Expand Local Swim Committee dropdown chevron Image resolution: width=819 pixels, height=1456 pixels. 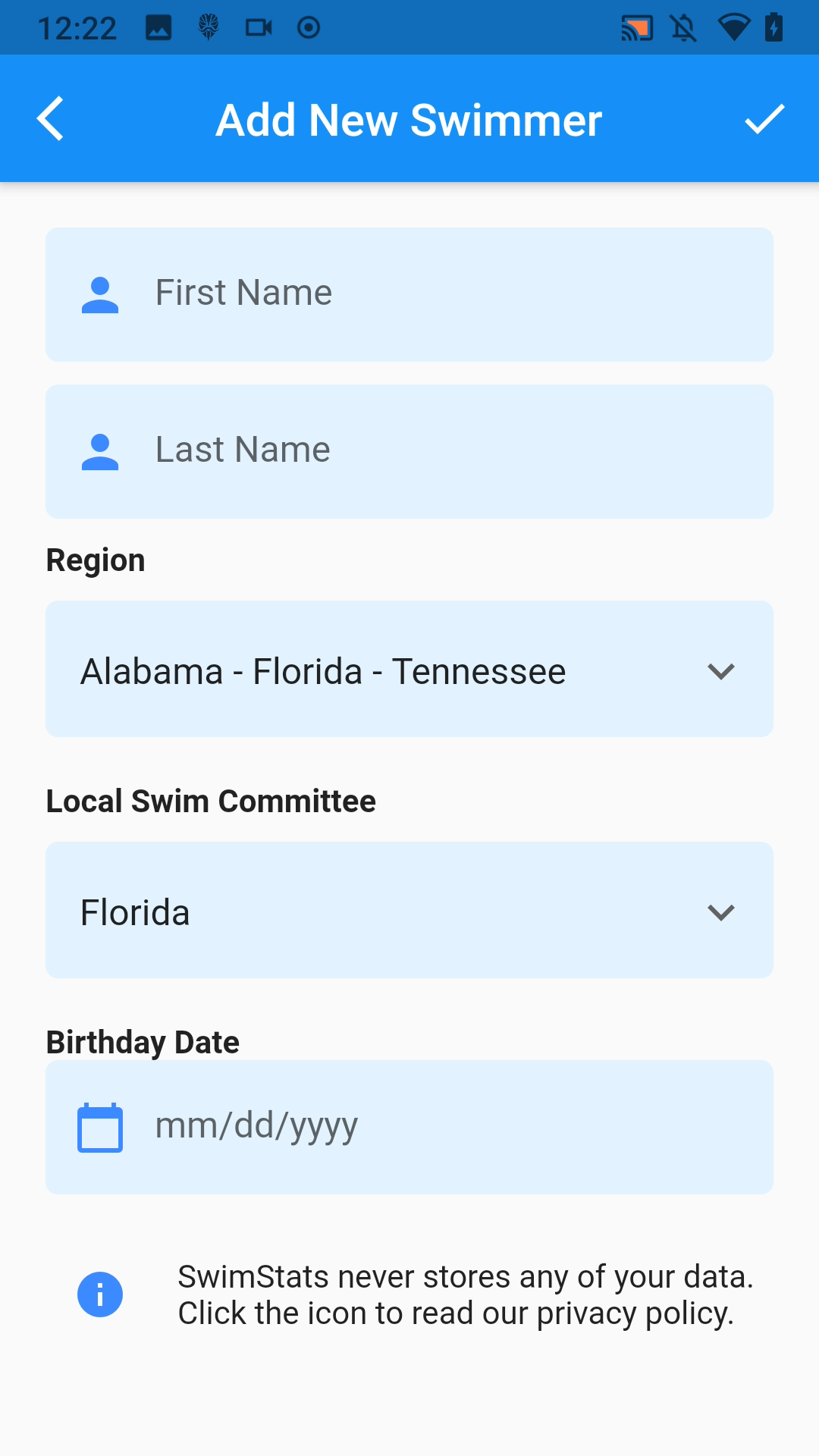(720, 912)
